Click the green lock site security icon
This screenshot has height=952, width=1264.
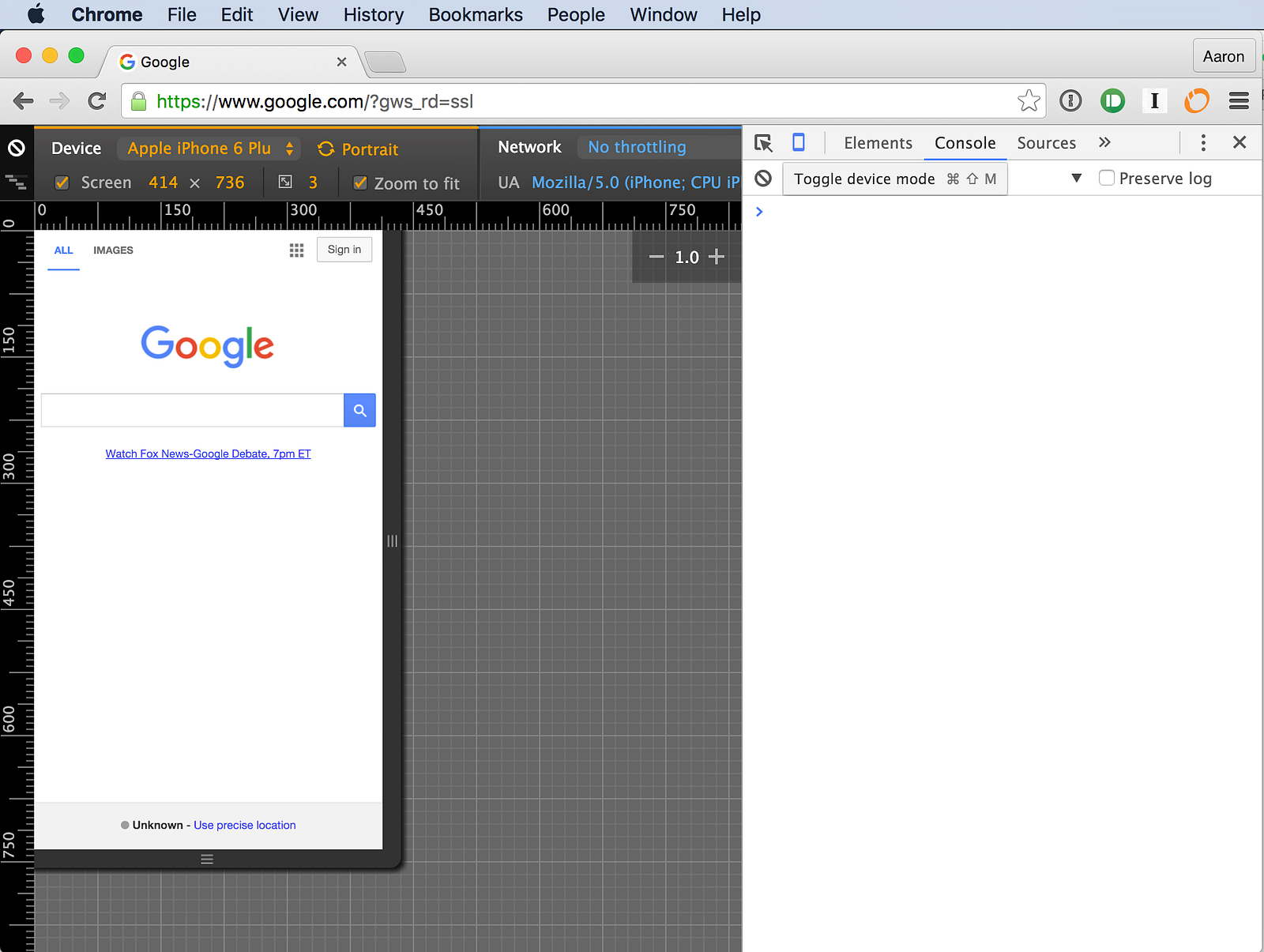139,101
